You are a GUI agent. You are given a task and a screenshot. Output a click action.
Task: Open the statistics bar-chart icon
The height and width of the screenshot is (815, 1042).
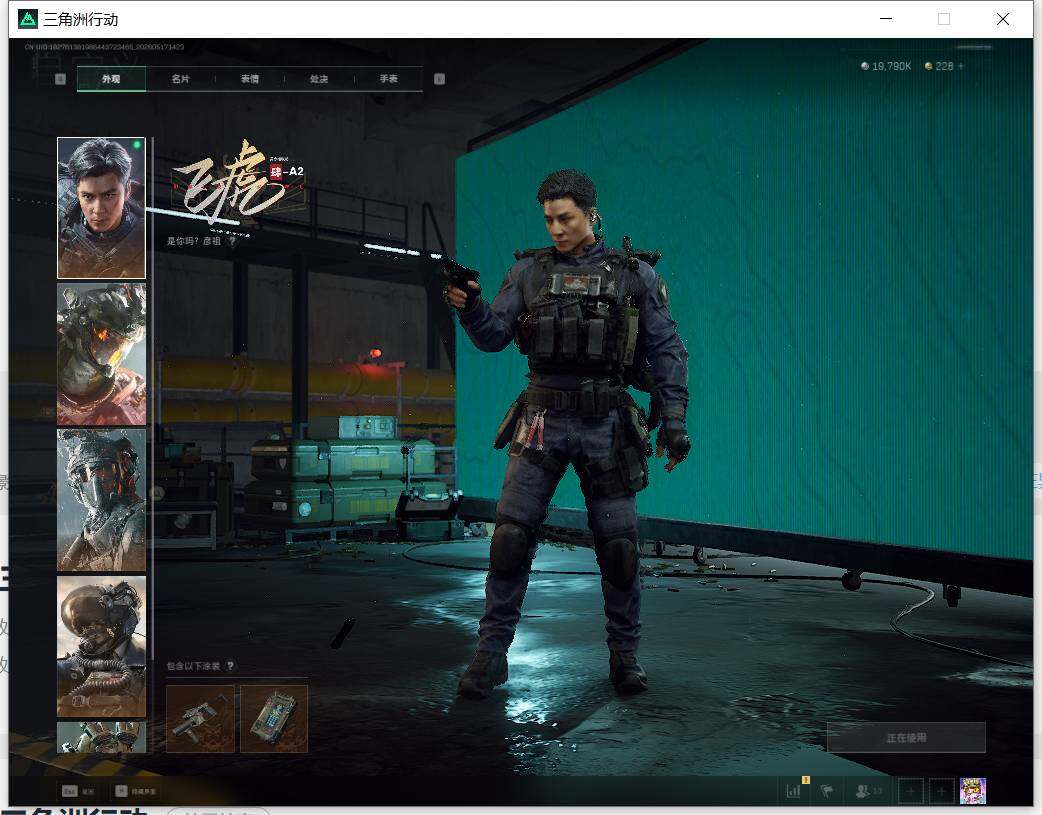(794, 791)
